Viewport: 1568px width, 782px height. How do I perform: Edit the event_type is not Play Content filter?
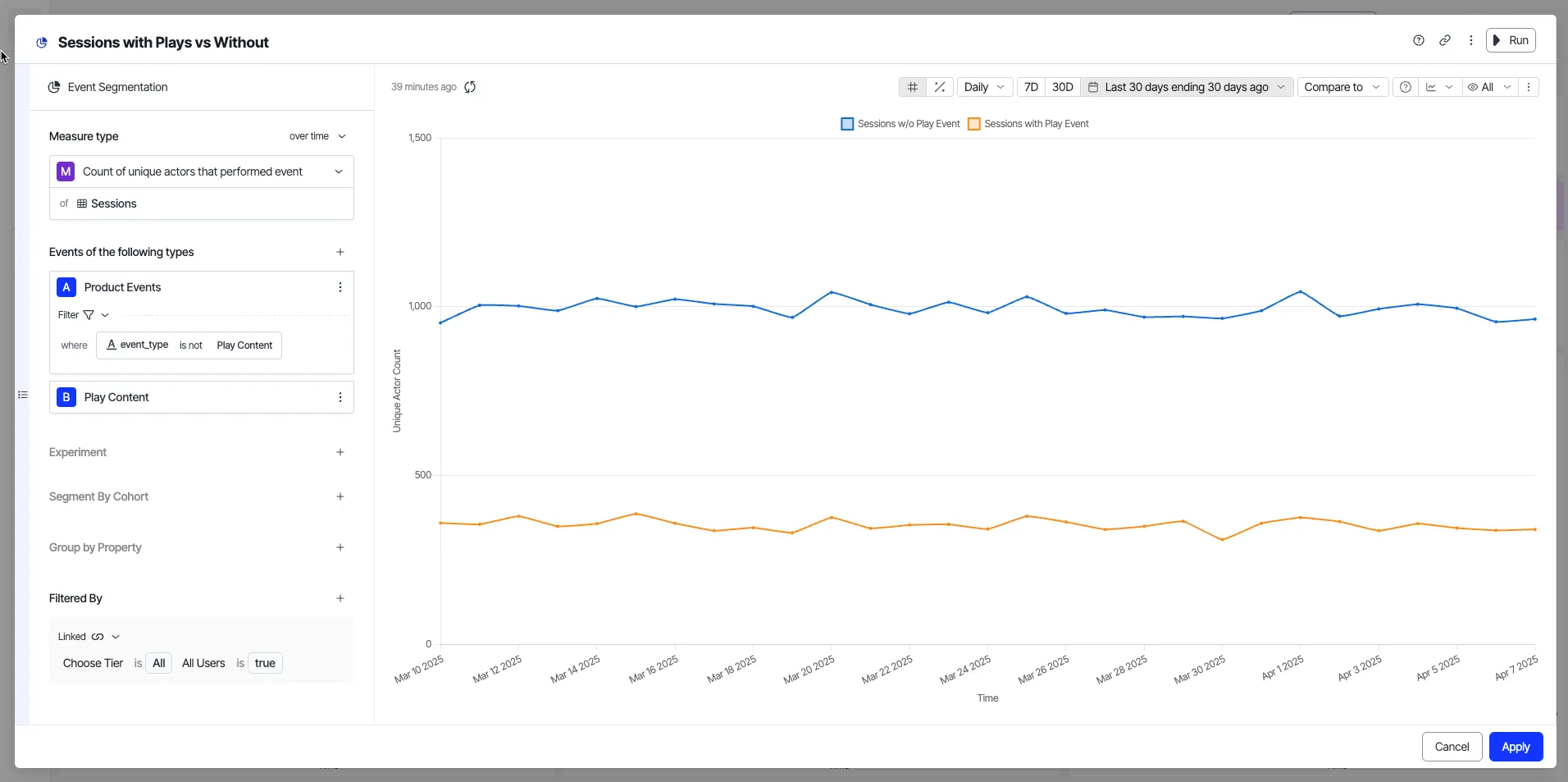189,345
